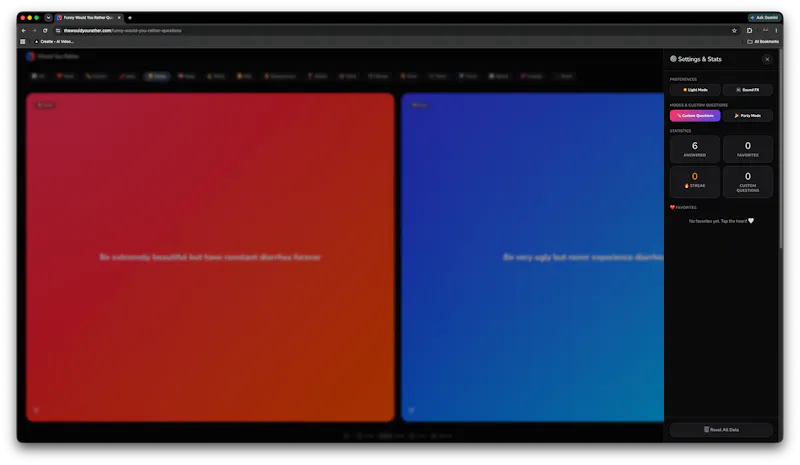This screenshot has width=800, height=465.
Task: Go back using the browser back arrow
Action: click(23, 31)
